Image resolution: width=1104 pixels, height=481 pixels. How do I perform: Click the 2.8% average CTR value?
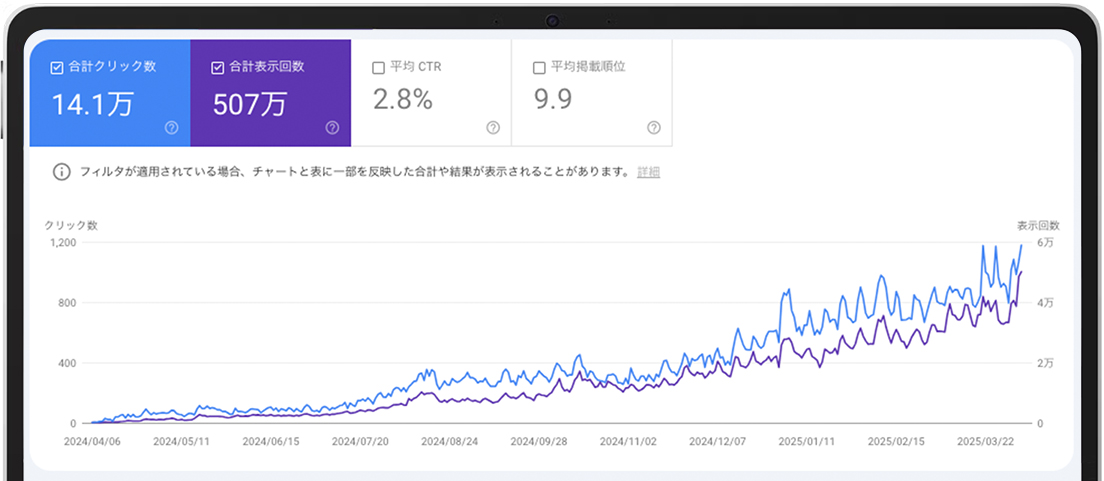pos(402,100)
